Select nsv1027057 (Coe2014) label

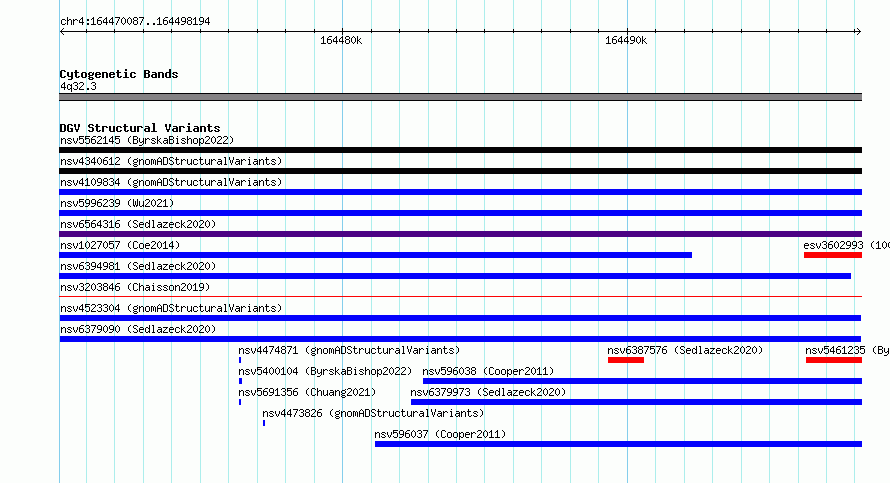click(x=120, y=245)
